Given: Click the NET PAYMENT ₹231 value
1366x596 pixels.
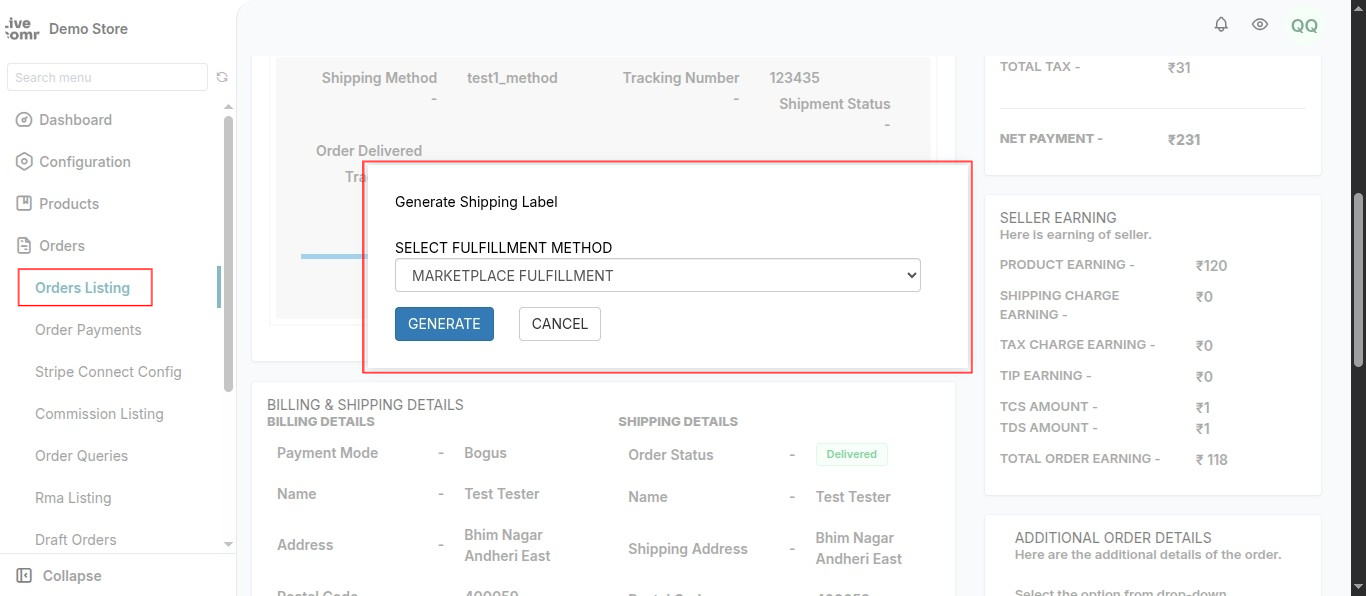Looking at the screenshot, I should (x=1184, y=140).
